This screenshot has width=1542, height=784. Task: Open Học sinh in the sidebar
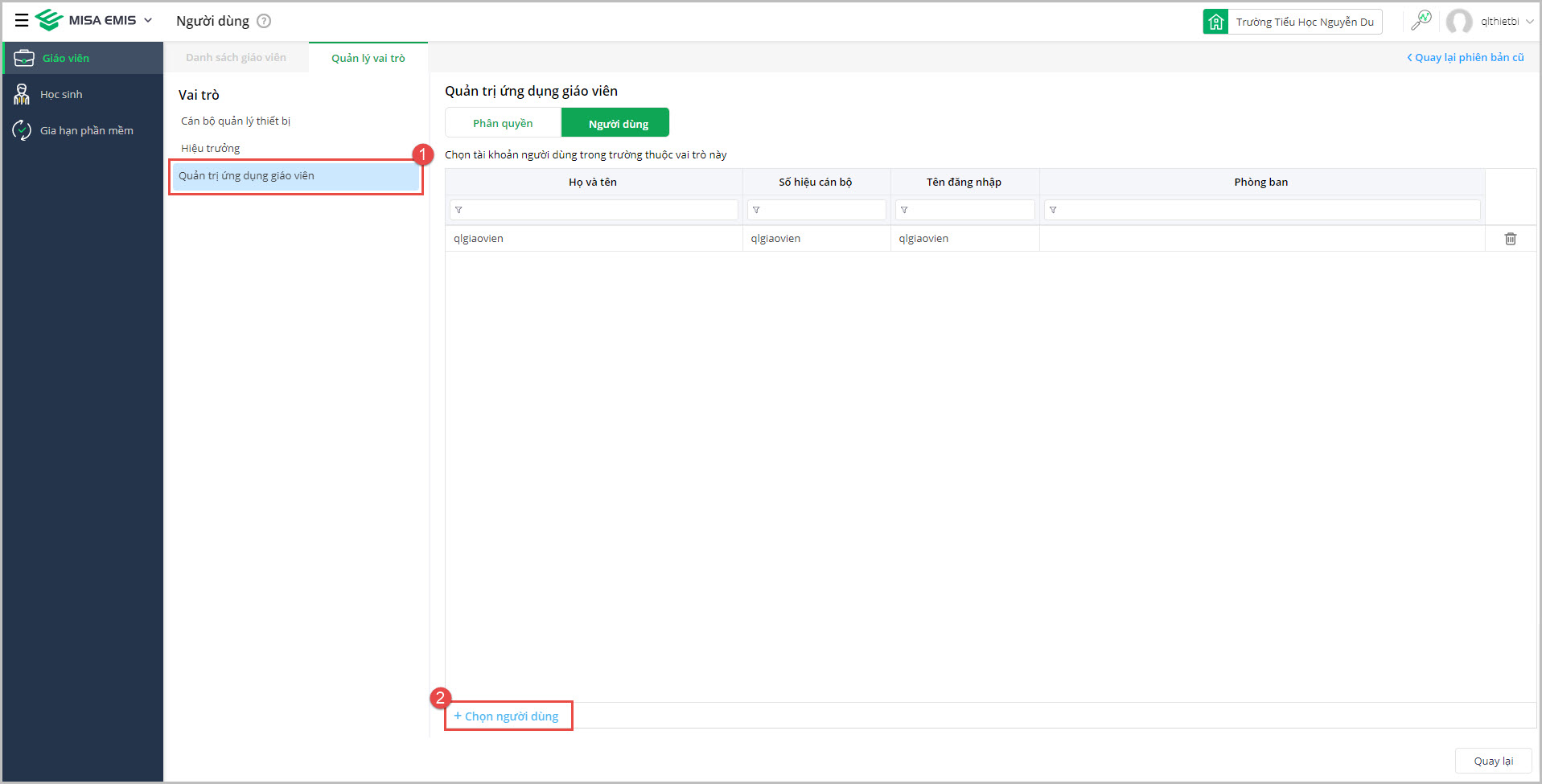point(83,94)
